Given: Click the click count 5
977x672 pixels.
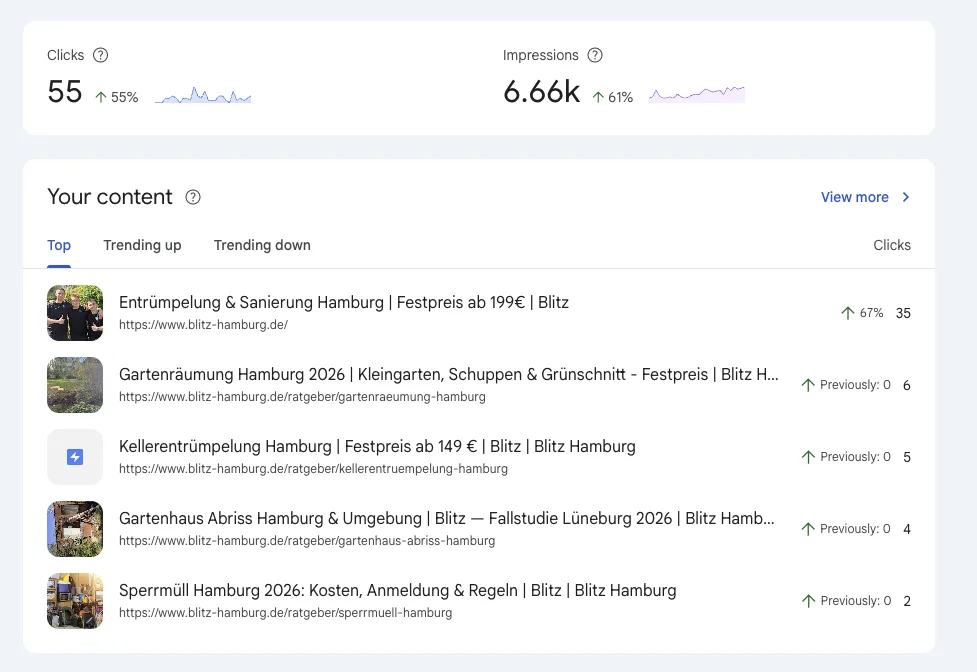Looking at the screenshot, I should tap(907, 457).
